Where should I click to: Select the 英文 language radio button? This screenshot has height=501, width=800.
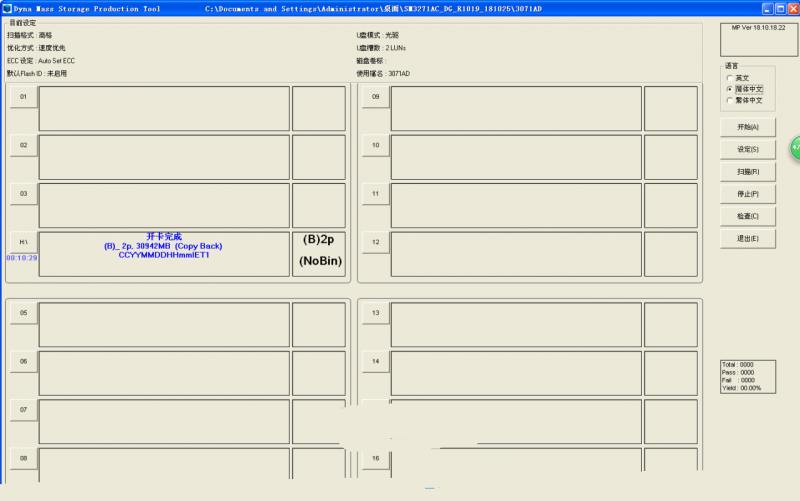(730, 78)
